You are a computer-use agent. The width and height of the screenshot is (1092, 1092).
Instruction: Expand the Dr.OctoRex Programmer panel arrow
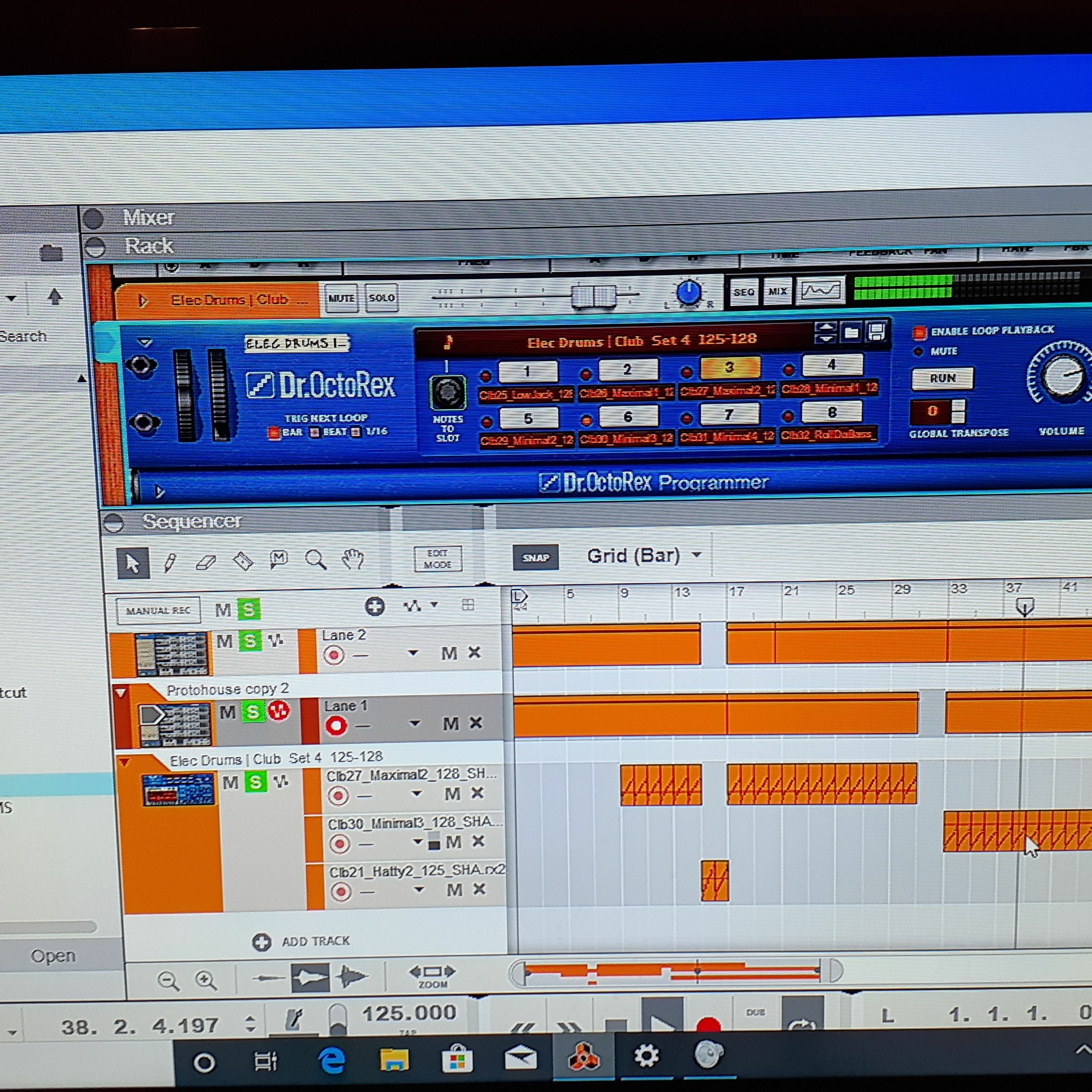coord(159,492)
